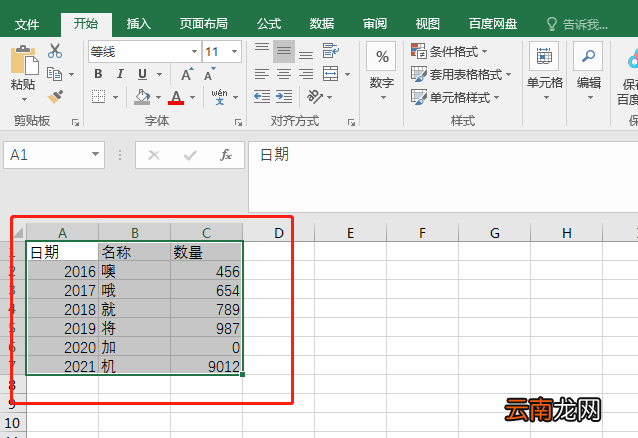
Task: Open 单元格样式 cell styles menu
Action: (455, 97)
